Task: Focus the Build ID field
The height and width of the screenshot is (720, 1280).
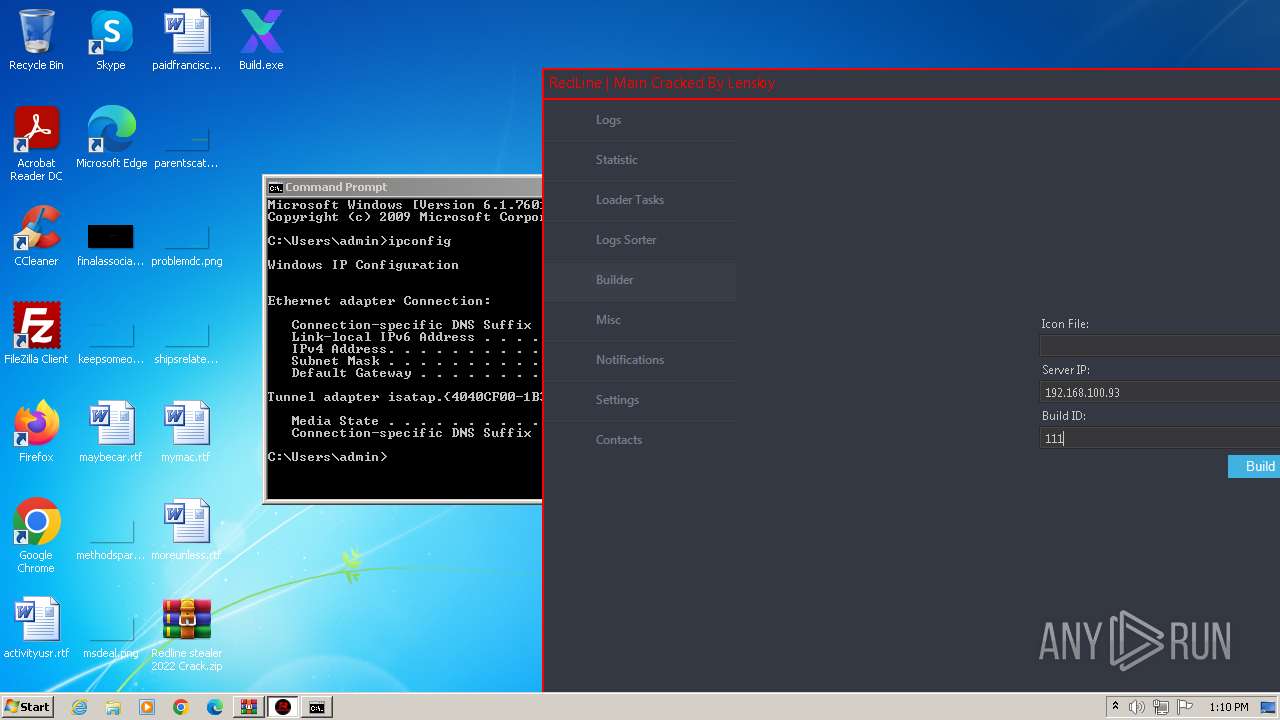Action: coord(1160,438)
